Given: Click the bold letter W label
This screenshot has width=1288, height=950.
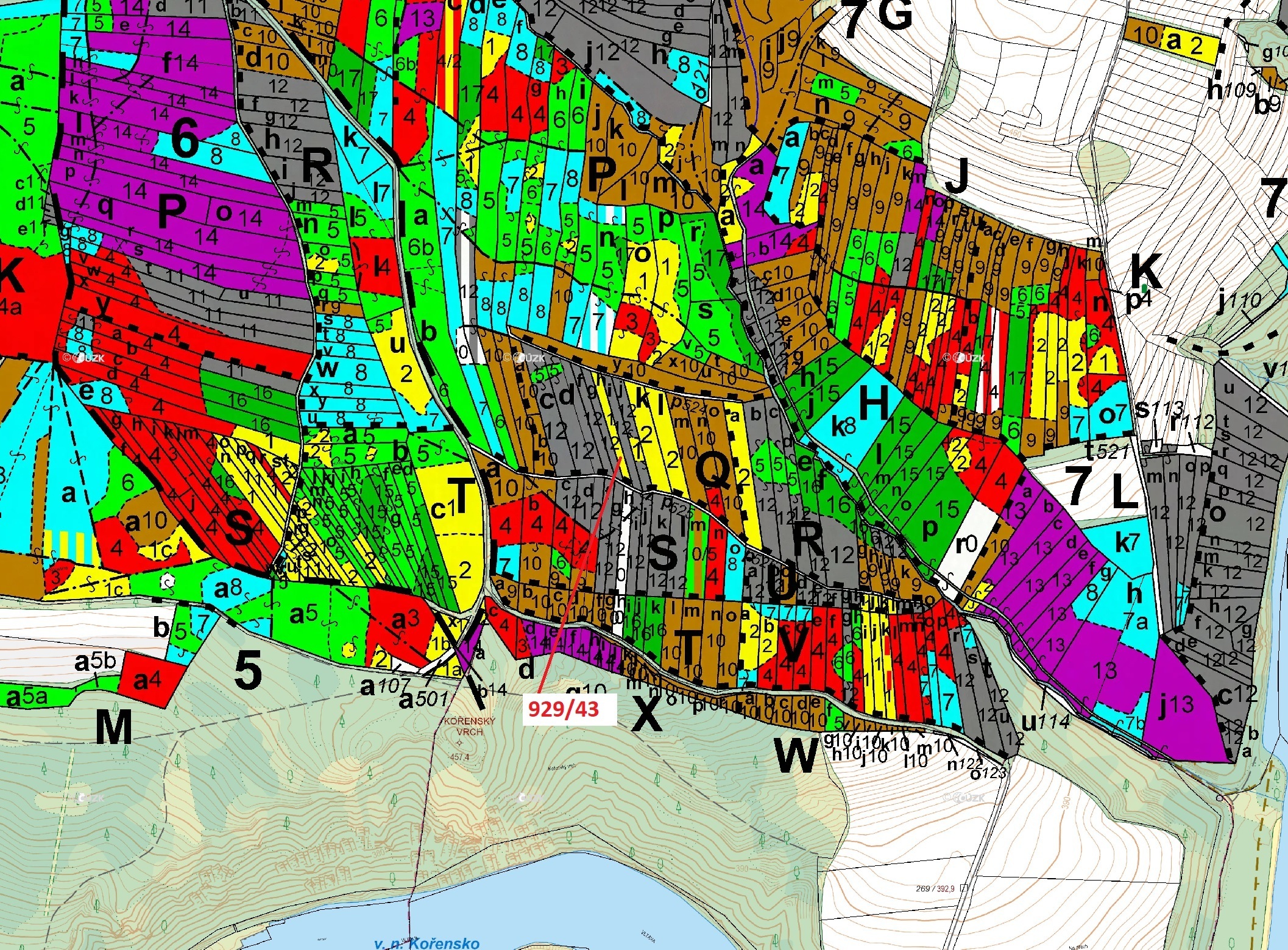Looking at the screenshot, I should (796, 756).
